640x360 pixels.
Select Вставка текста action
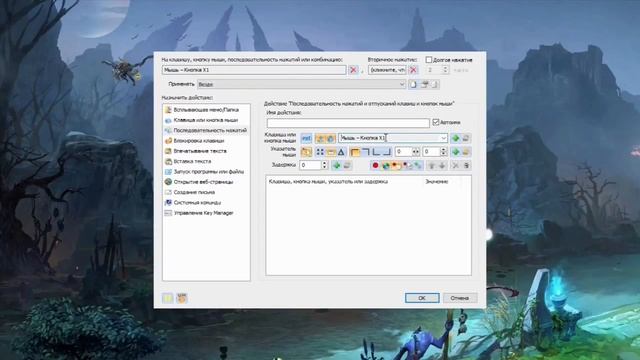tap(206, 162)
